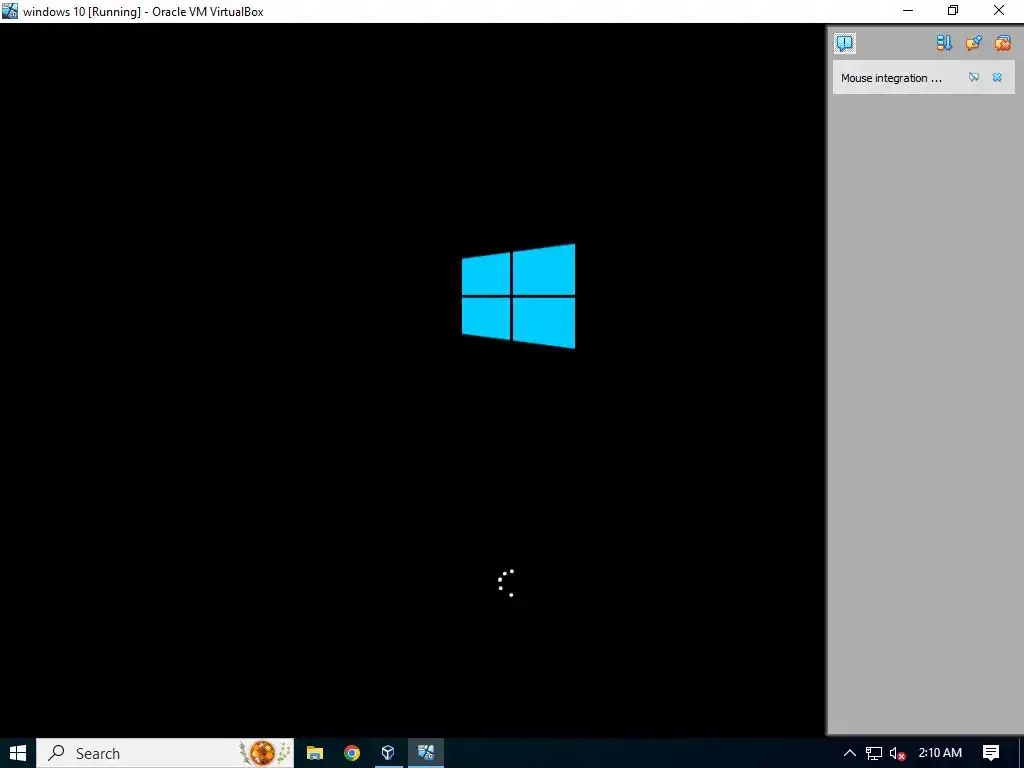This screenshot has height=768, width=1024.
Task: Click the Windows logo in the guest screen
Action: tap(519, 296)
